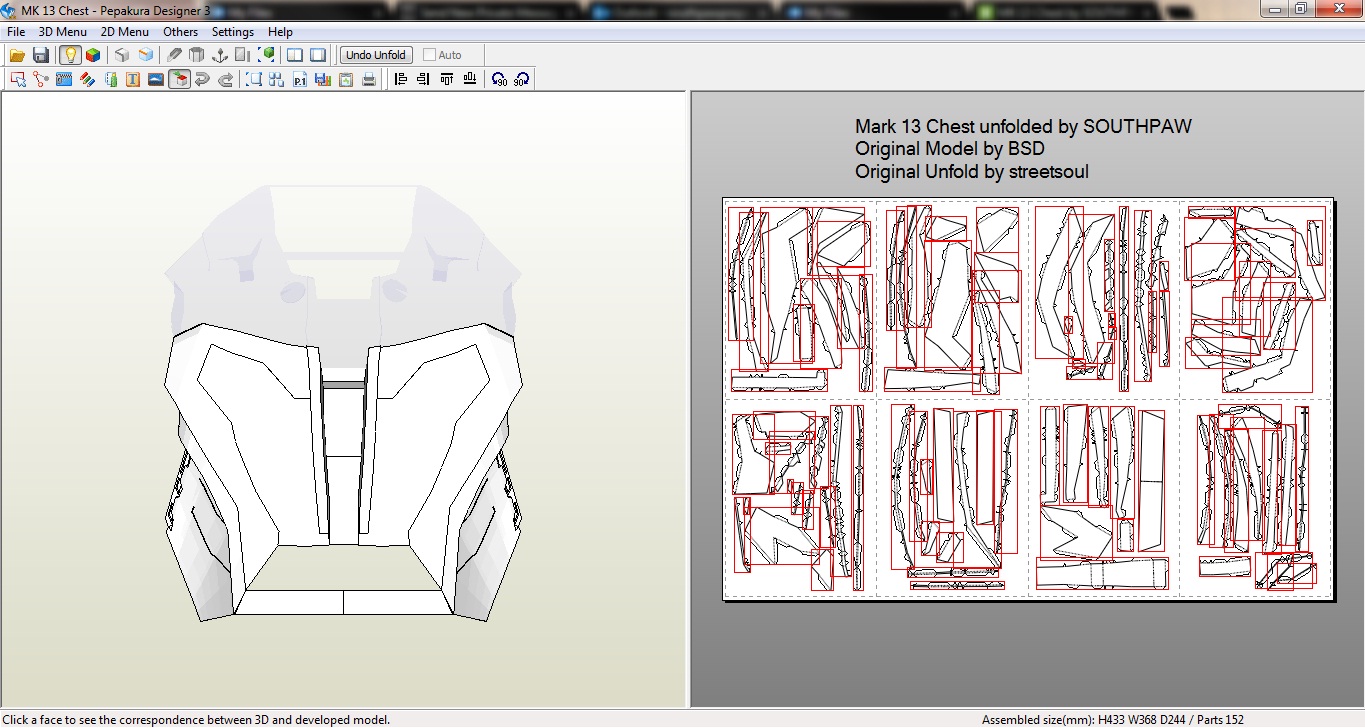
Task: Click the redo arrow icon
Action: pos(226,79)
